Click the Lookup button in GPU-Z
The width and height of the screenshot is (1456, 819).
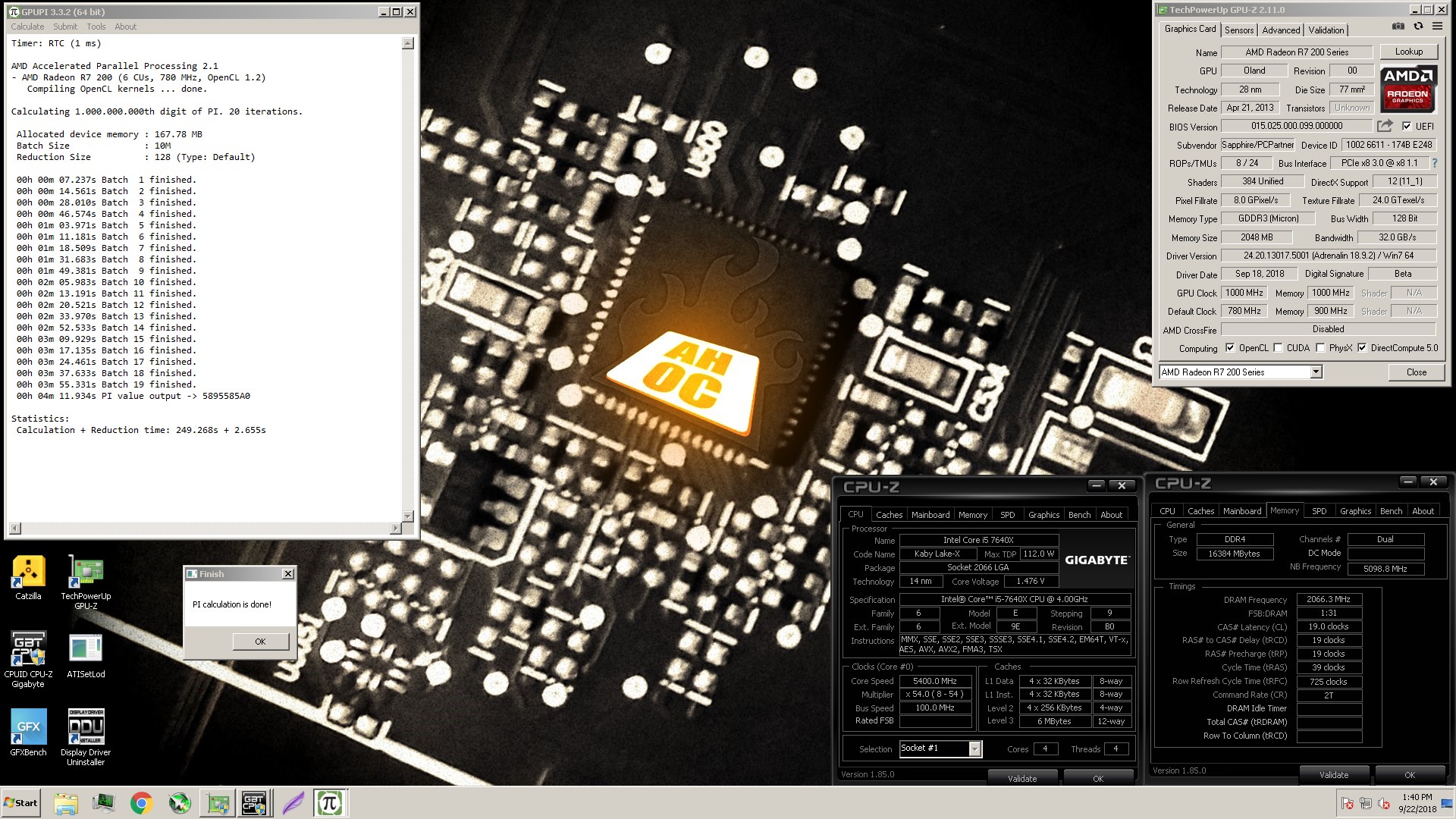pyautogui.click(x=1408, y=52)
